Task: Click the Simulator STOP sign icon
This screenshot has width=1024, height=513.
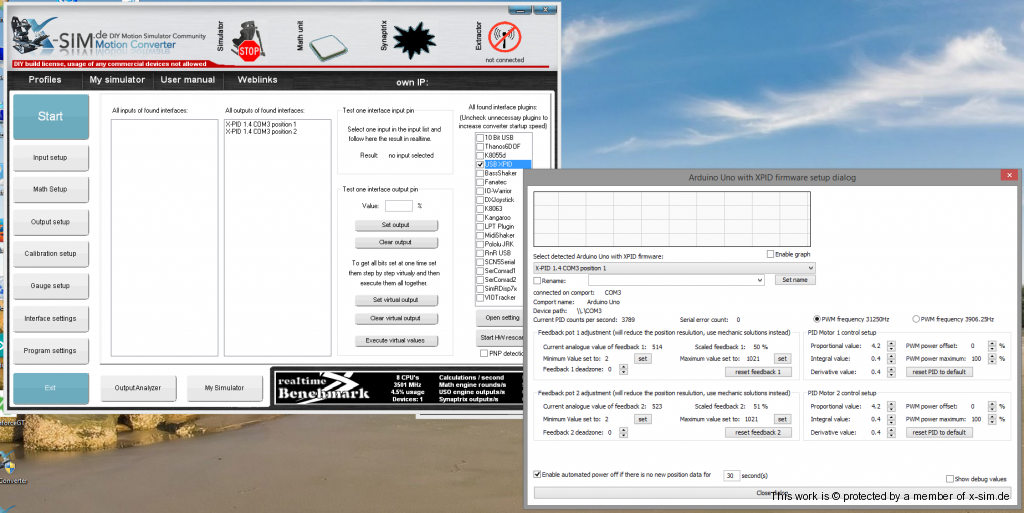Action: 248,42
